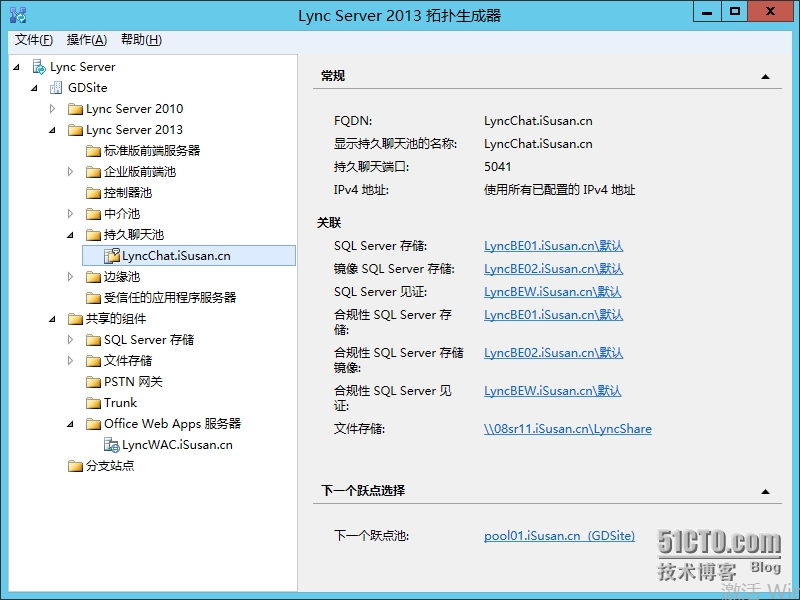Select the LyncWAC.iSusan.cn tree item
Screen dimensions: 800x600
click(177, 445)
